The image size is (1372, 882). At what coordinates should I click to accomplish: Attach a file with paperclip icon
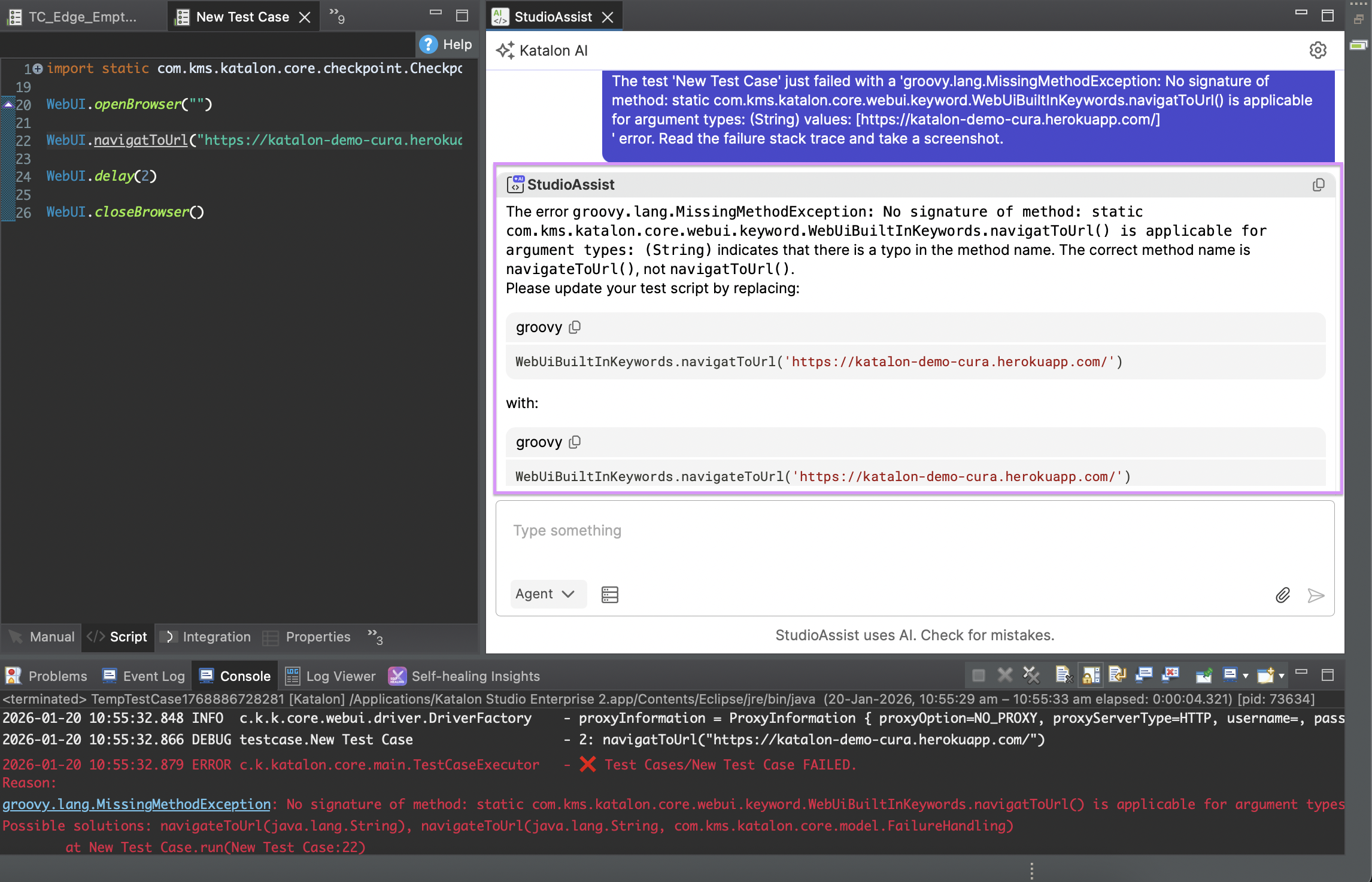[1282, 595]
